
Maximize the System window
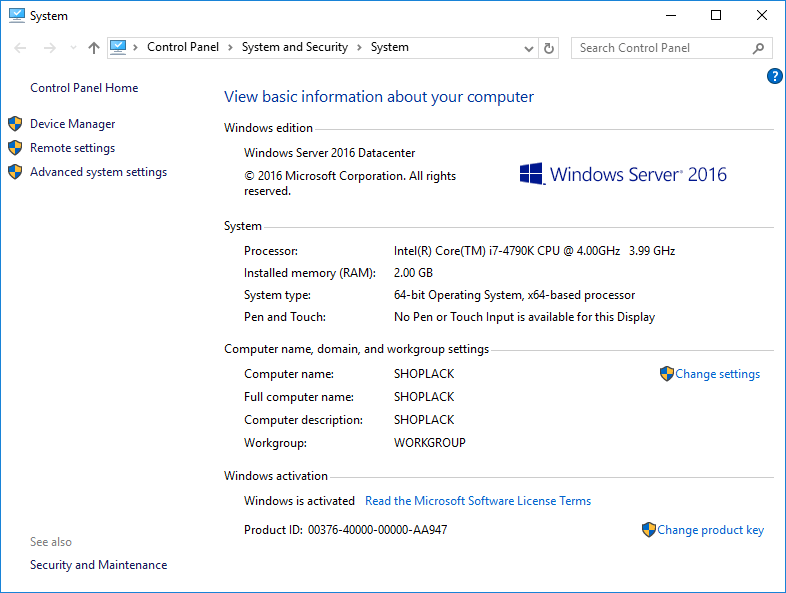(716, 16)
